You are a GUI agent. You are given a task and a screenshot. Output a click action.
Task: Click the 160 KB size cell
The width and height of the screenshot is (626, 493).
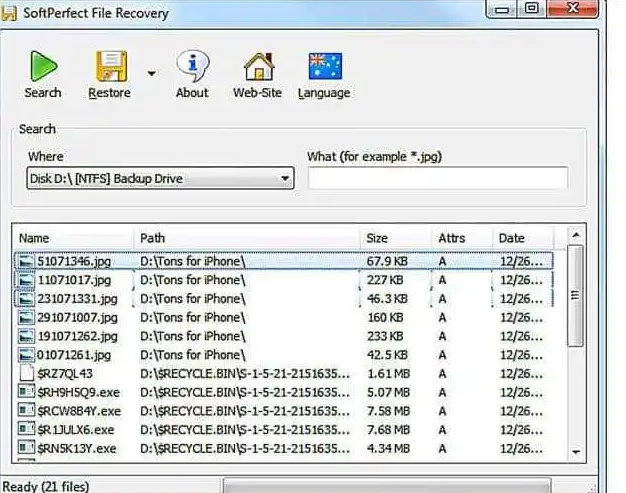[385, 318]
